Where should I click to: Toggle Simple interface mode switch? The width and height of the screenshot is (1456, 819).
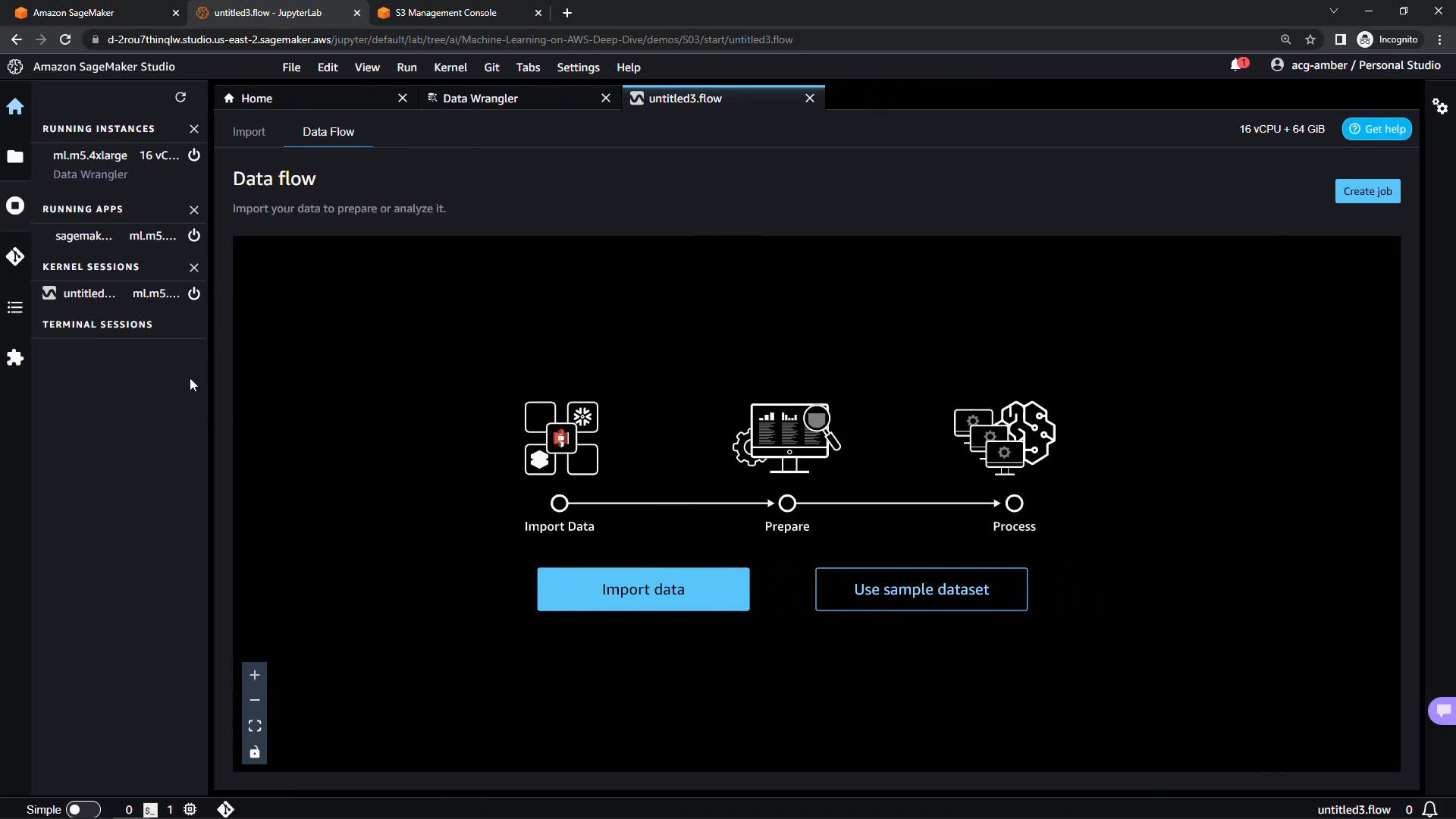tap(83, 809)
